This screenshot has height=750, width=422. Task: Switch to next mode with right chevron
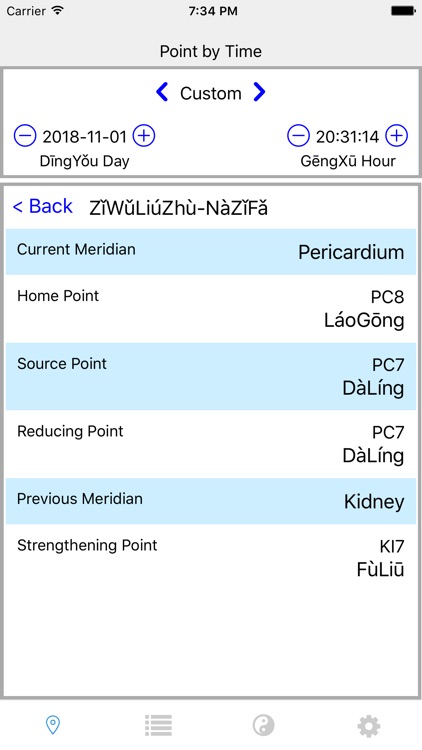click(x=259, y=92)
